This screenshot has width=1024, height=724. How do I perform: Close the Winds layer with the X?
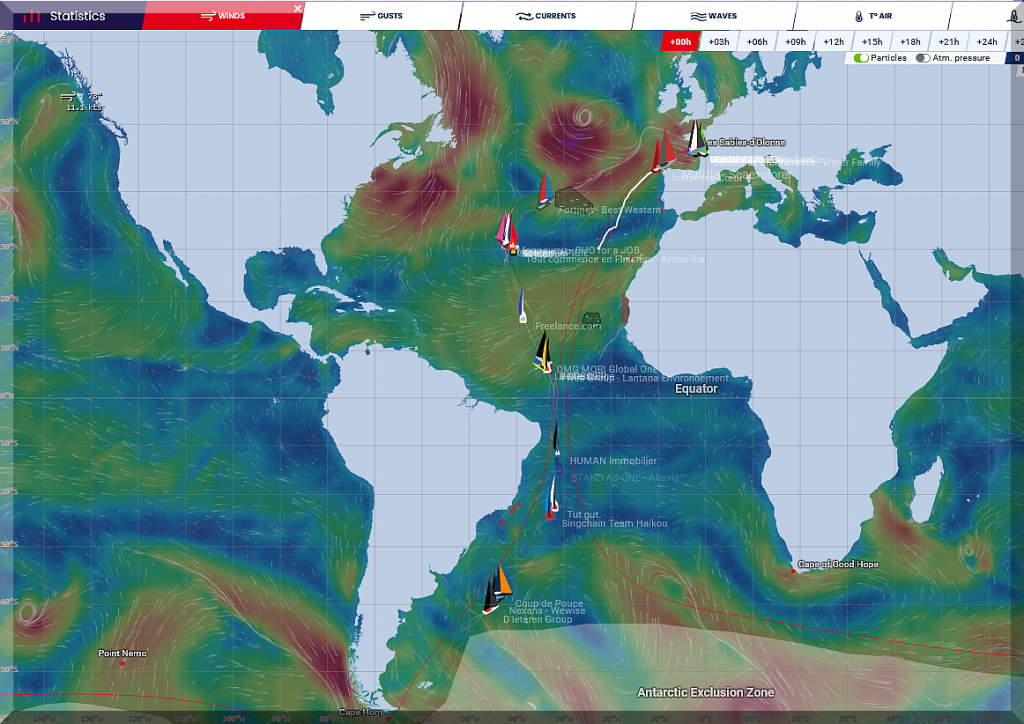pos(297,9)
